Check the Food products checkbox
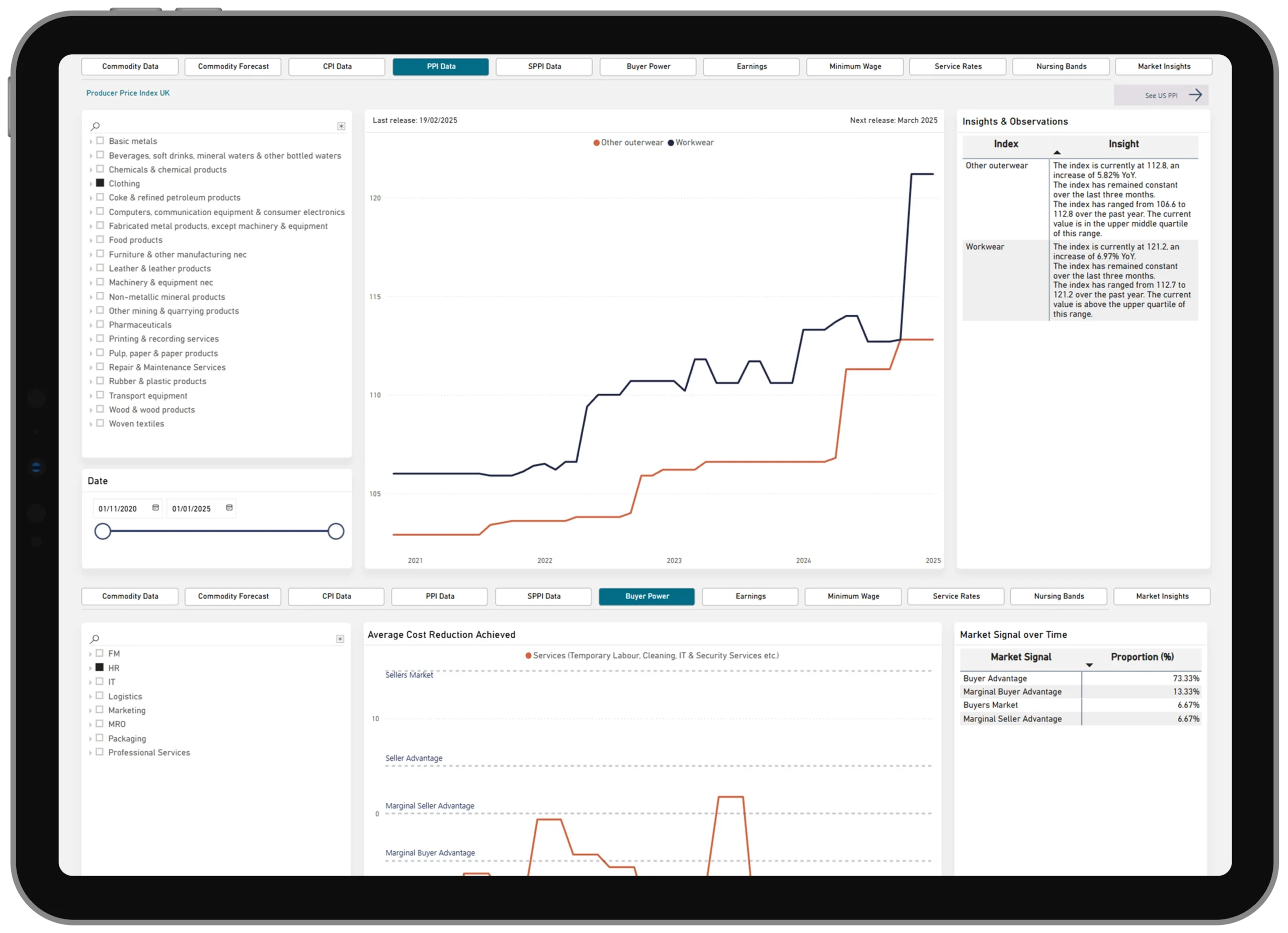This screenshot has height=933, width=1288. pyautogui.click(x=100, y=239)
